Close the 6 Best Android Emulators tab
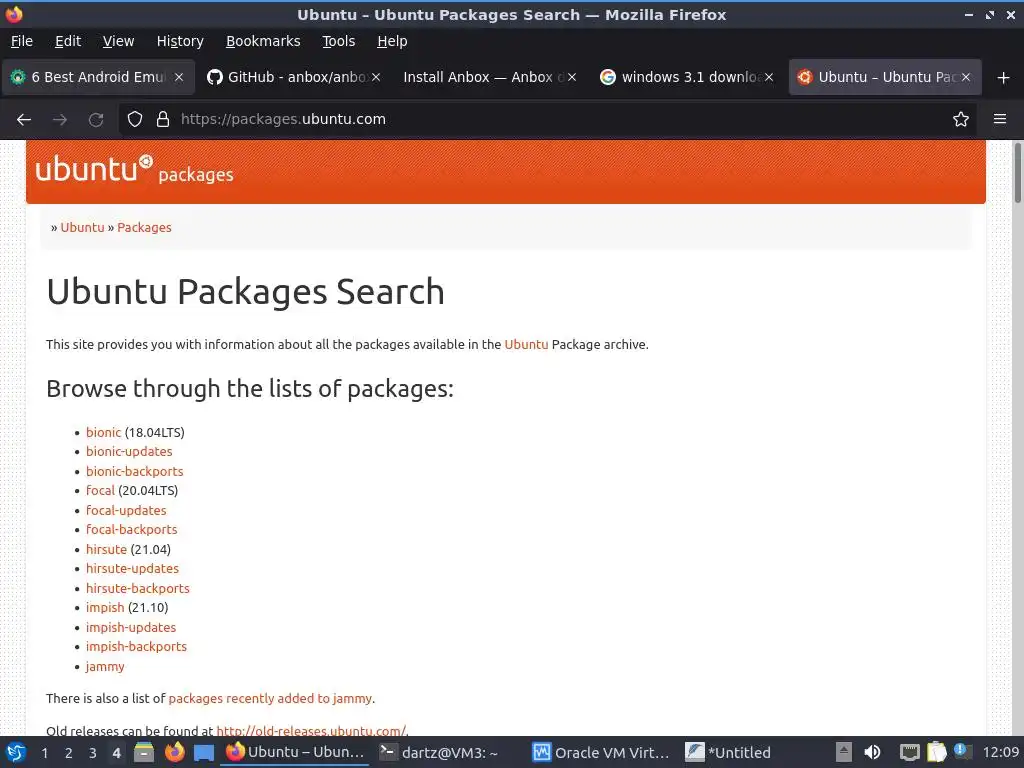Image resolution: width=1024 pixels, height=768 pixels. (179, 77)
